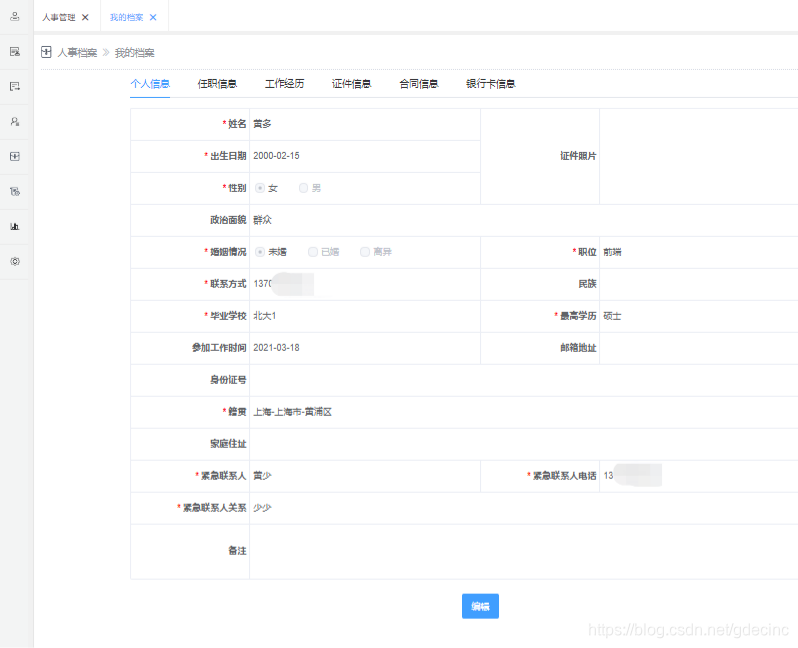Click the 紧急联系人关系 value 少少
The width and height of the screenshot is (798, 648).
[x=263, y=508]
